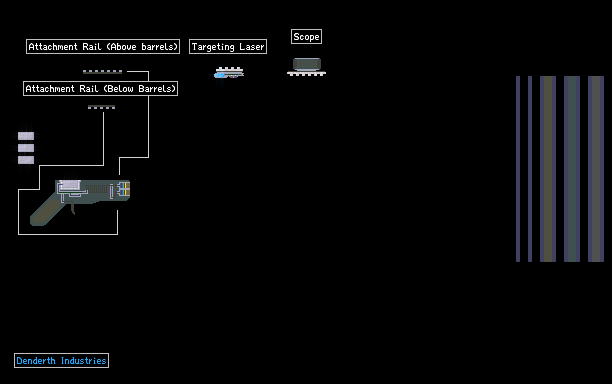Open the Attachment Rail (Below Barrels) label
This screenshot has width=612, height=384.
pyautogui.click(x=101, y=89)
